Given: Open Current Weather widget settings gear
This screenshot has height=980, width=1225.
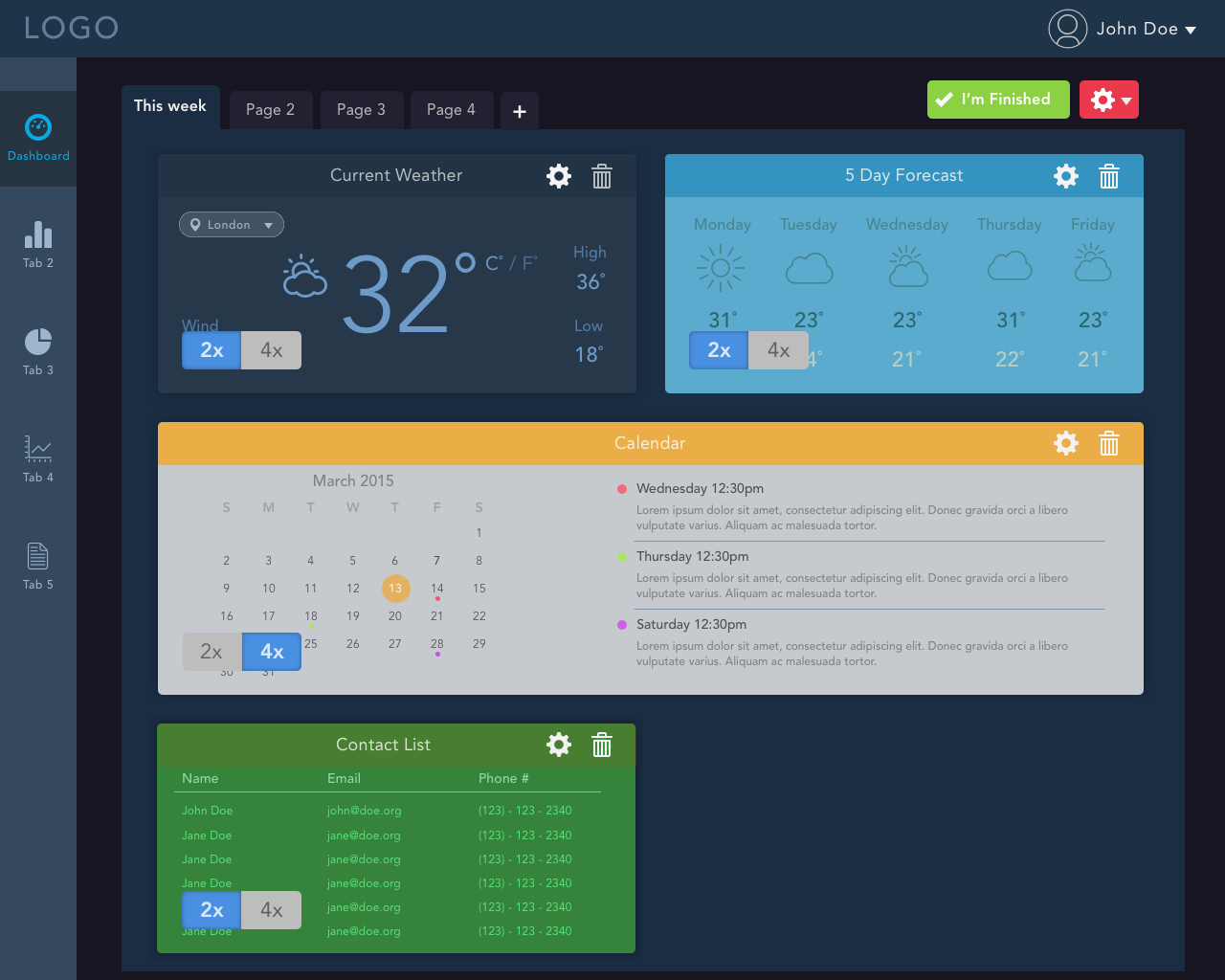Looking at the screenshot, I should point(559,176).
